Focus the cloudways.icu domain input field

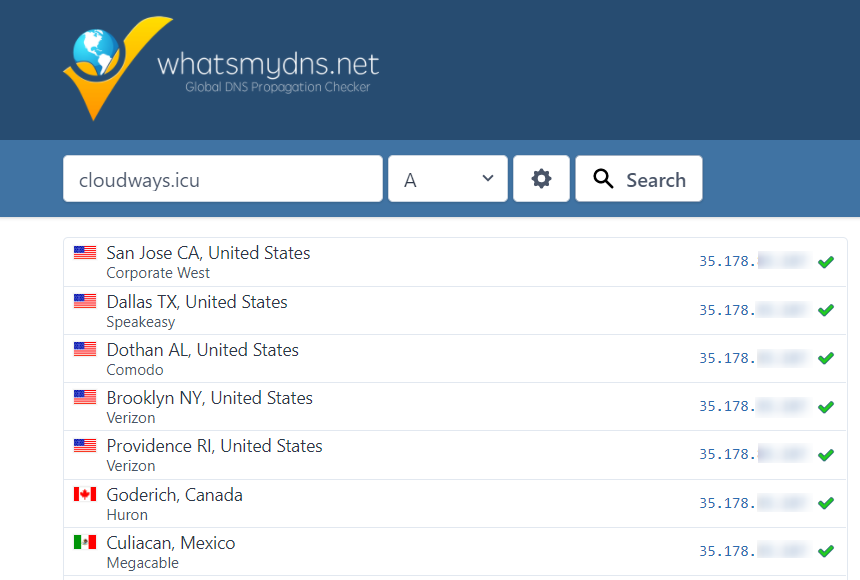pos(223,179)
